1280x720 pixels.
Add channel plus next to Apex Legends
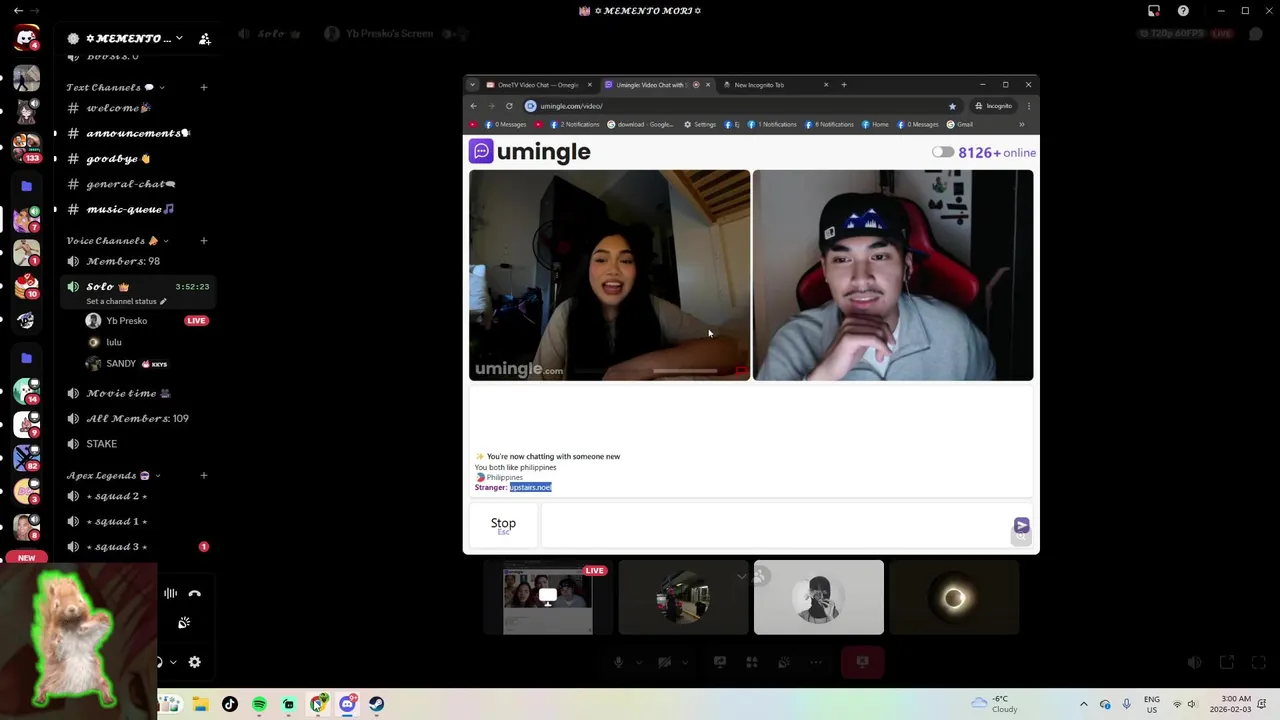[204, 475]
